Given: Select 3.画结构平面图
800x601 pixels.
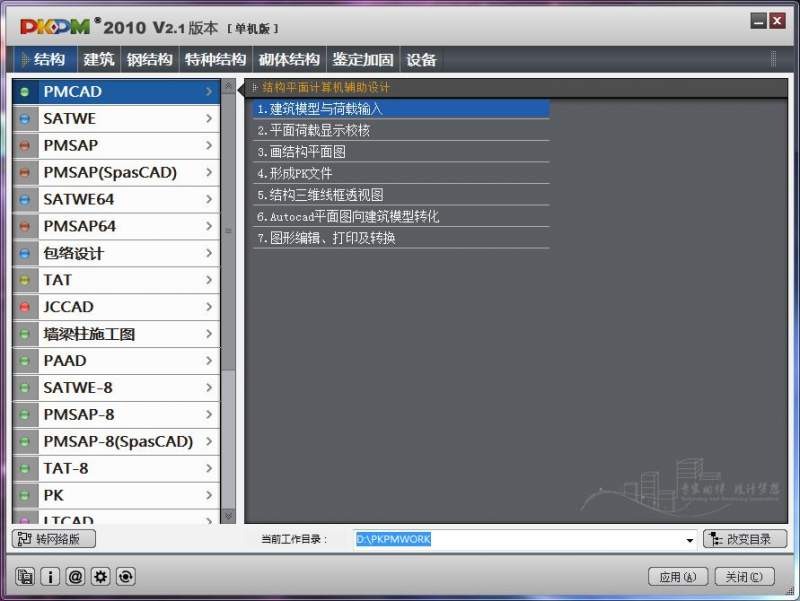Looking at the screenshot, I should tap(401, 152).
